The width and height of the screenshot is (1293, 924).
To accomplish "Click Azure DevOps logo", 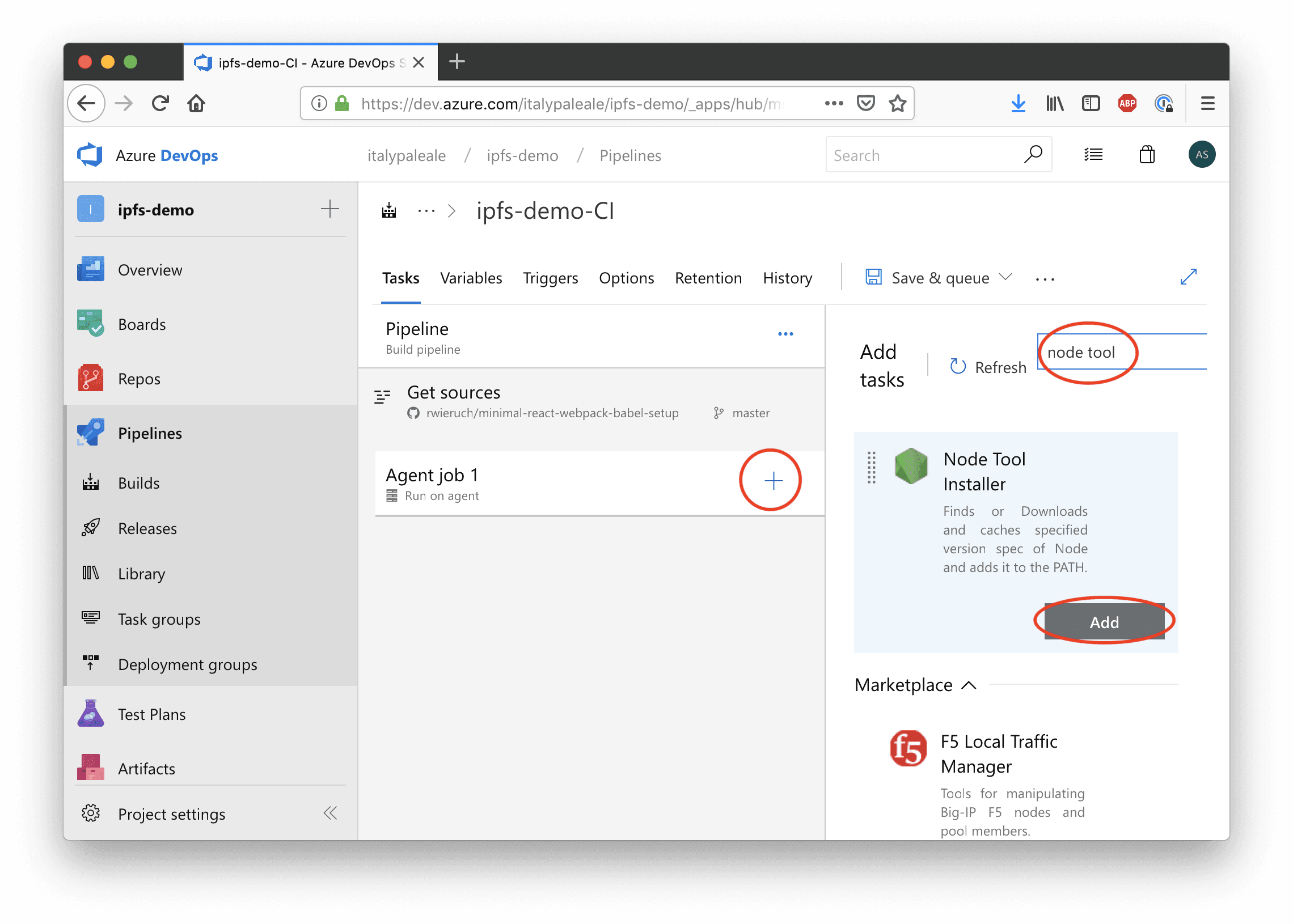I will (x=90, y=155).
